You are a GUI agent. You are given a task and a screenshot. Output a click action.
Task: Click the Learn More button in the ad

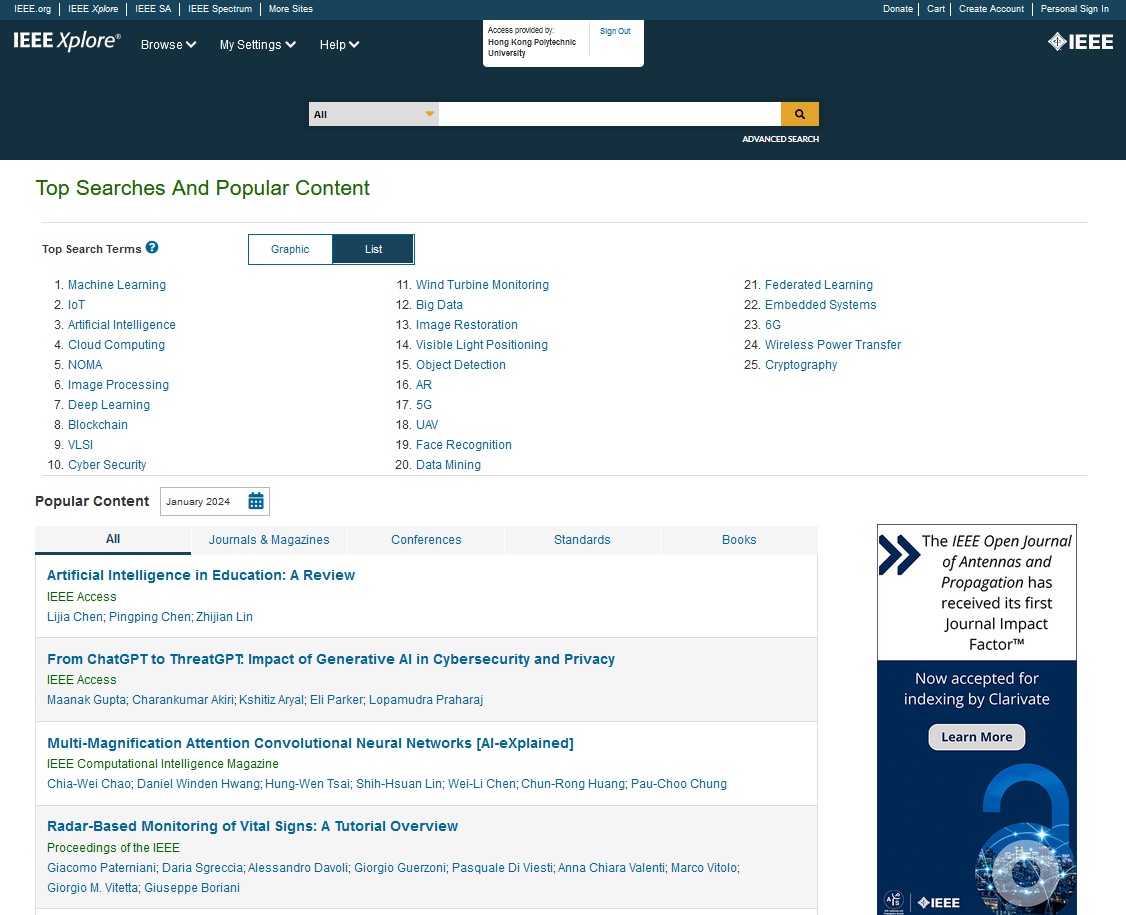(977, 737)
